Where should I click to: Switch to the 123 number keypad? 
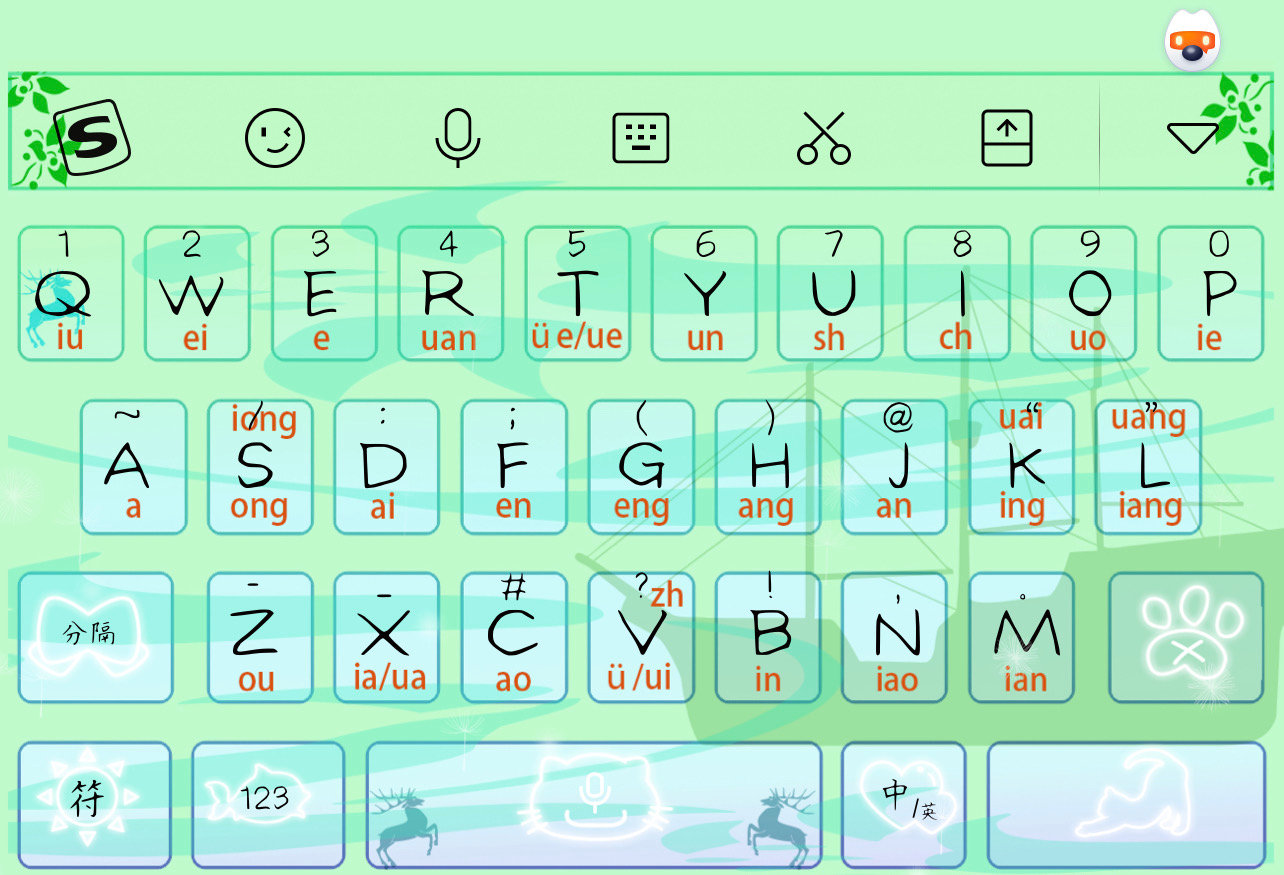coord(267,804)
